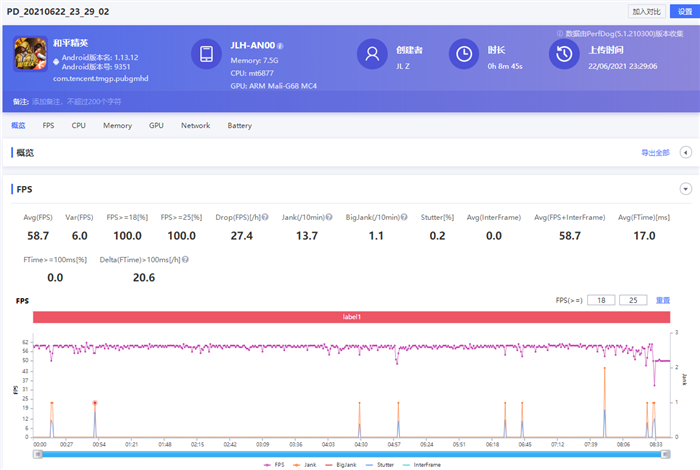The height and width of the screenshot is (470, 700).
Task: Click the creator user profile icon
Action: coord(372,54)
